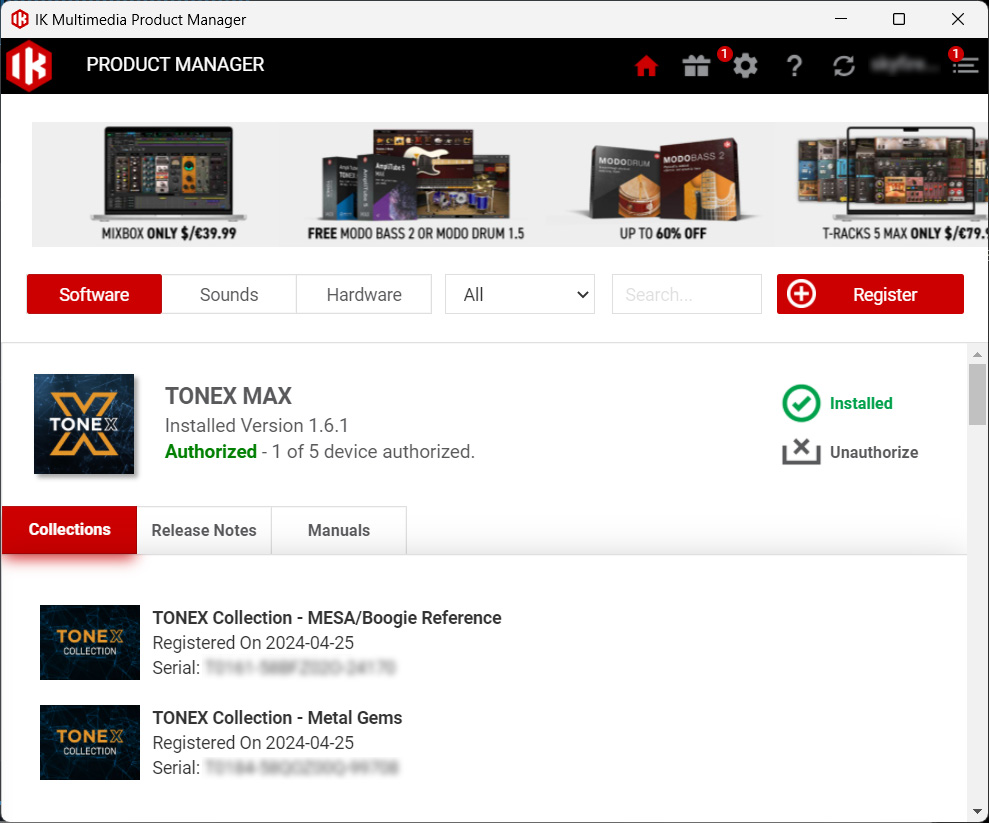Open the Release Notes tab

(x=204, y=530)
